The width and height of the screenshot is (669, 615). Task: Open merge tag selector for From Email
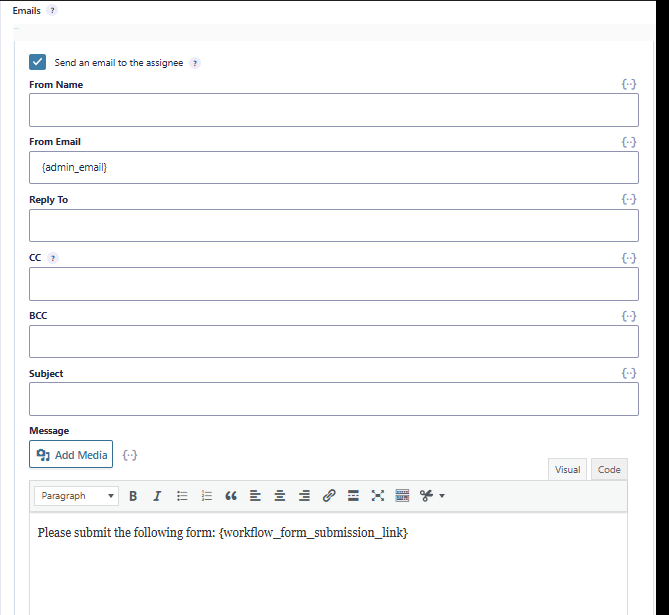[x=629, y=142]
